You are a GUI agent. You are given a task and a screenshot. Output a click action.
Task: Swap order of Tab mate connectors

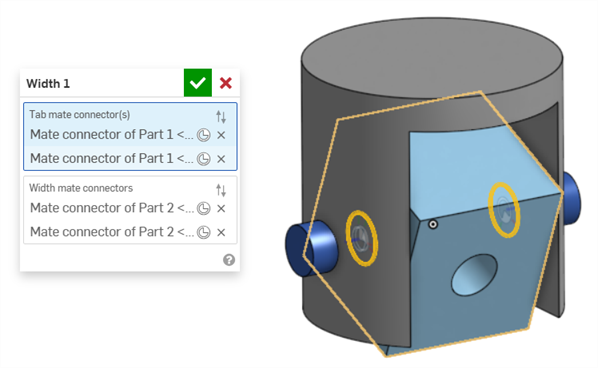click(221, 116)
